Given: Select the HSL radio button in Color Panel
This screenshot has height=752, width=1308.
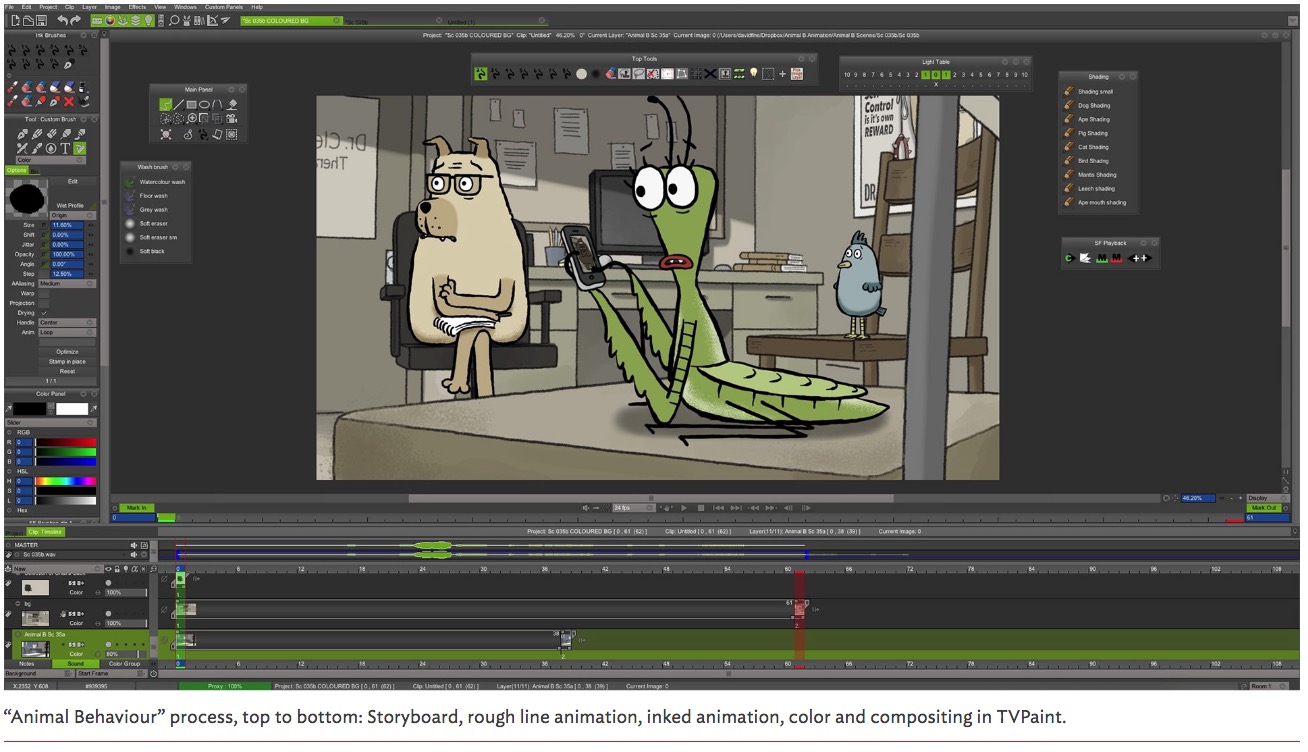Looking at the screenshot, I should tap(10, 471).
